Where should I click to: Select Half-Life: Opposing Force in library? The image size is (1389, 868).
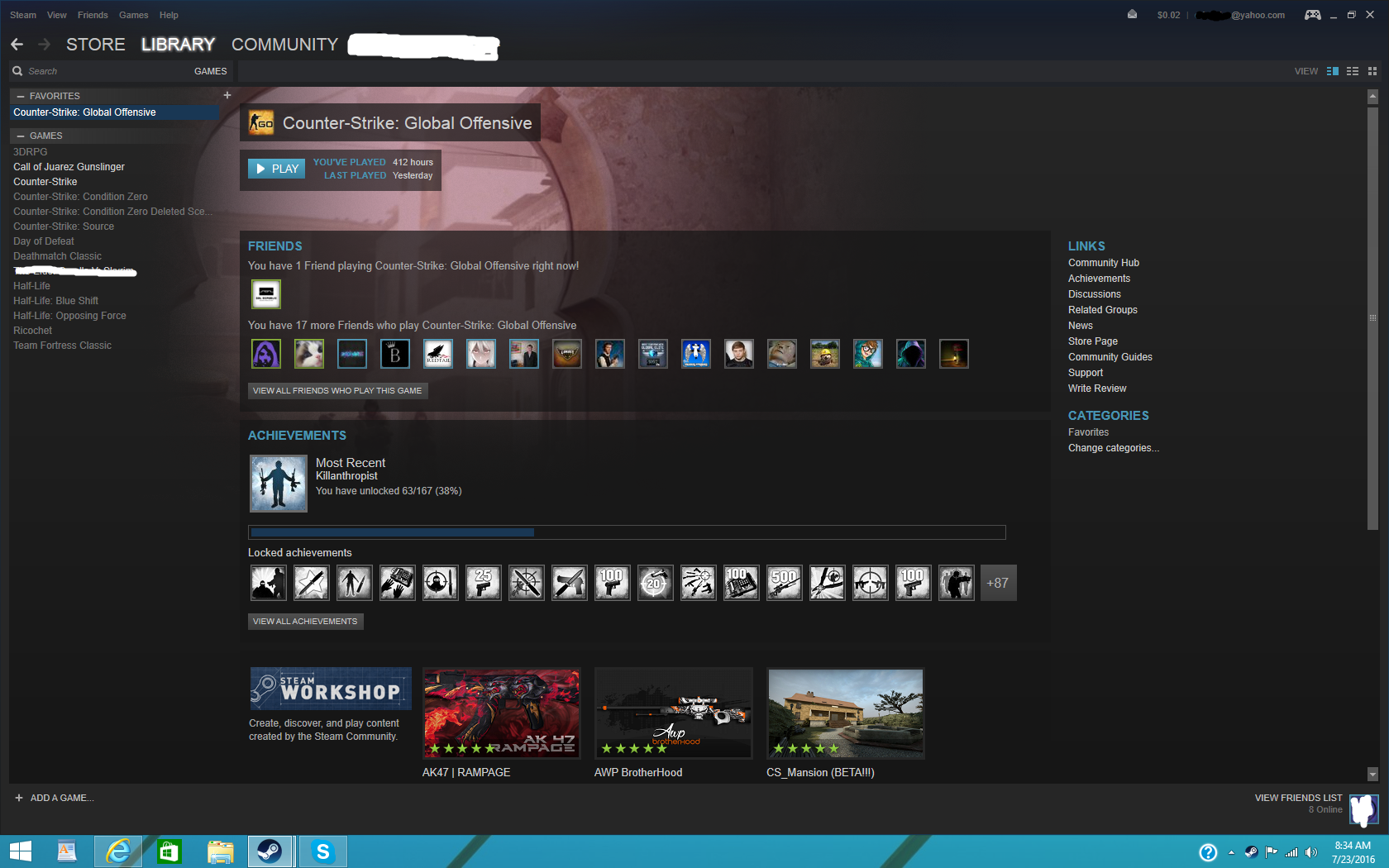tap(69, 316)
